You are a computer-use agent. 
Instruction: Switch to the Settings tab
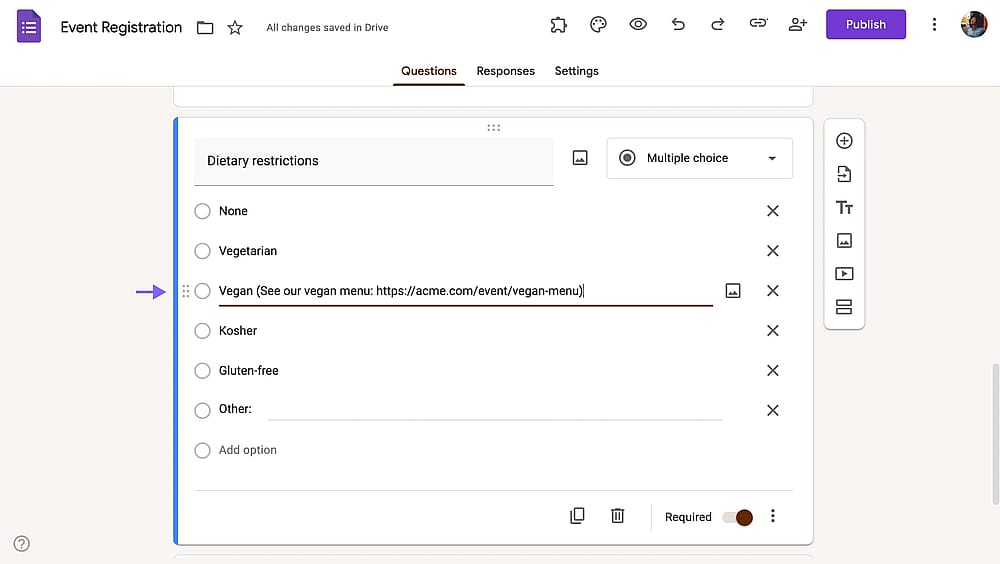(x=577, y=71)
